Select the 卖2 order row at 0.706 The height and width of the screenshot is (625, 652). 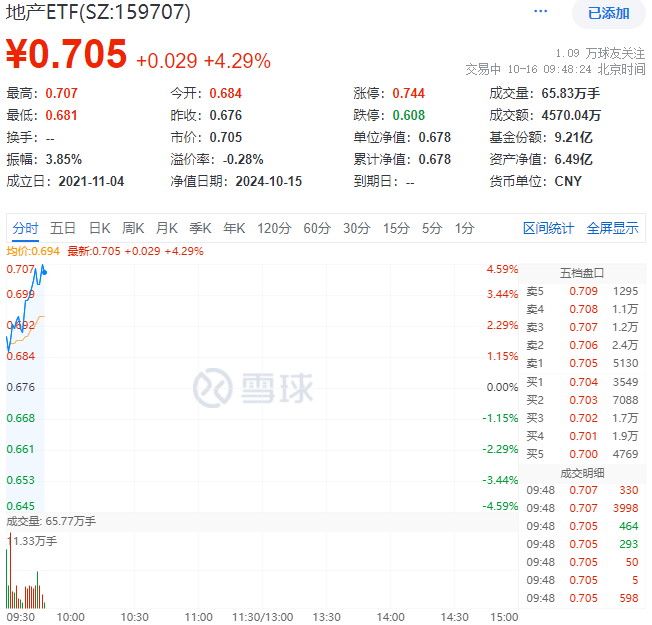click(x=582, y=345)
